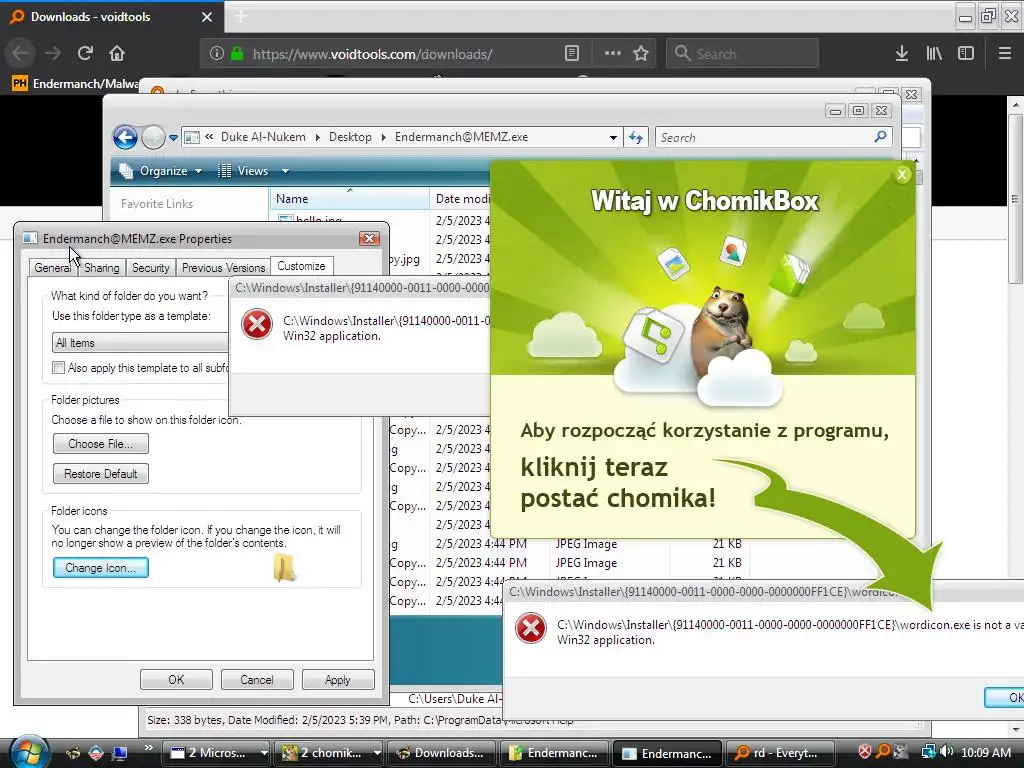This screenshot has width=1024, height=768.
Task: Open the Previous Versions tab
Action: pyautogui.click(x=223, y=268)
